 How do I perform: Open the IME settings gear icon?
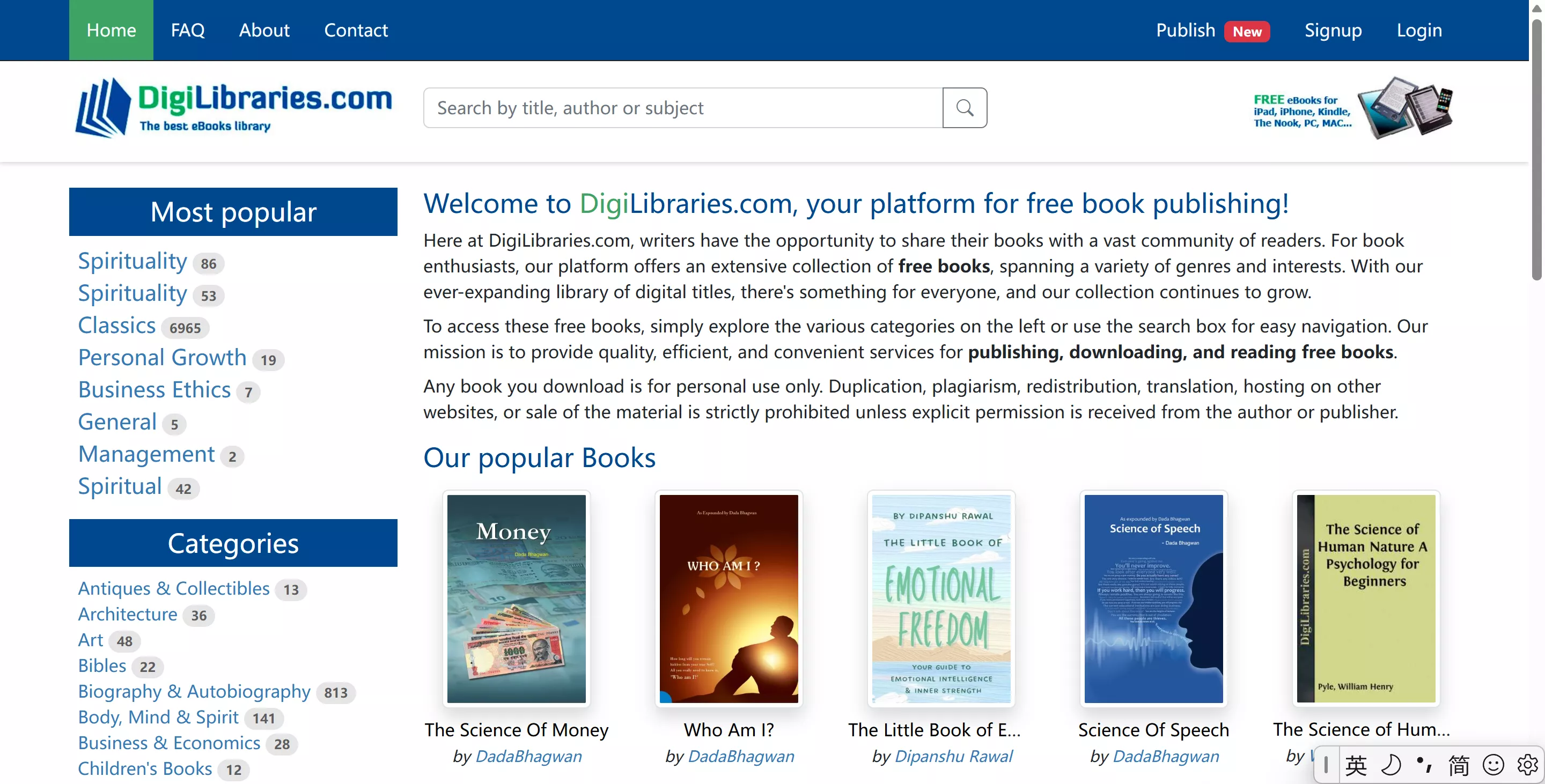click(x=1526, y=764)
